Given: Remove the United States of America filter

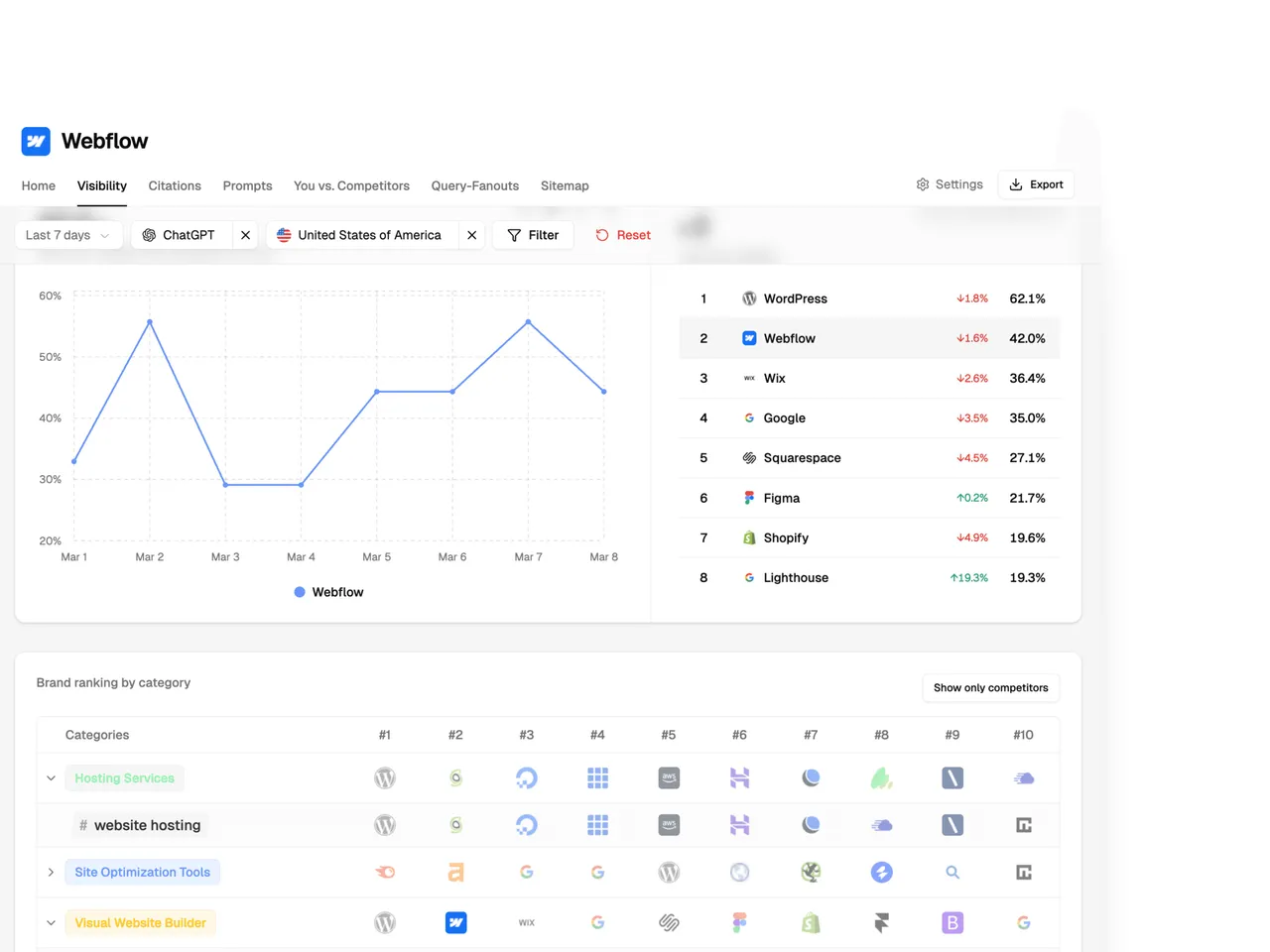Looking at the screenshot, I should coord(471,235).
